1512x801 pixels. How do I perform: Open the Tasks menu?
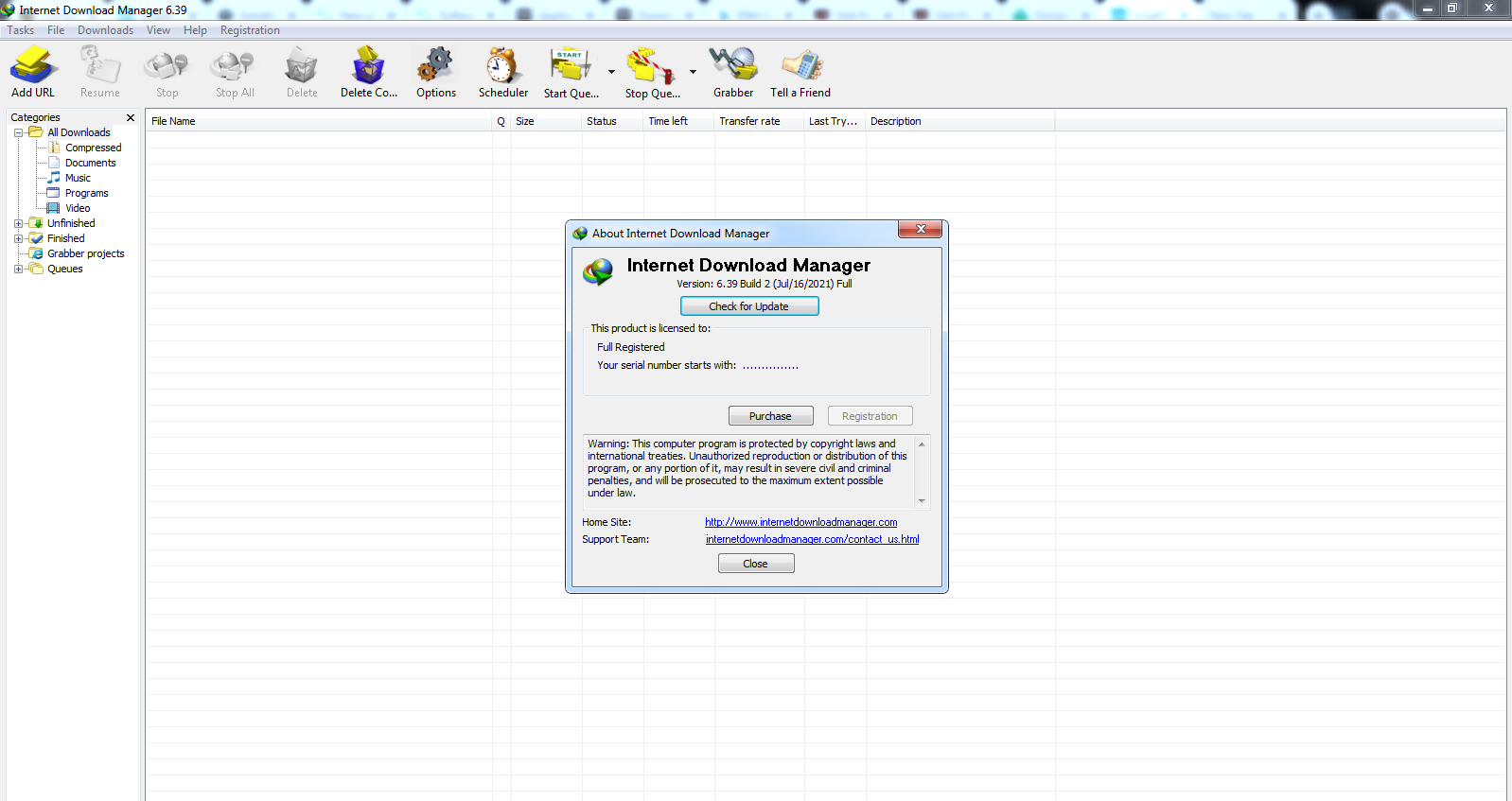click(21, 30)
